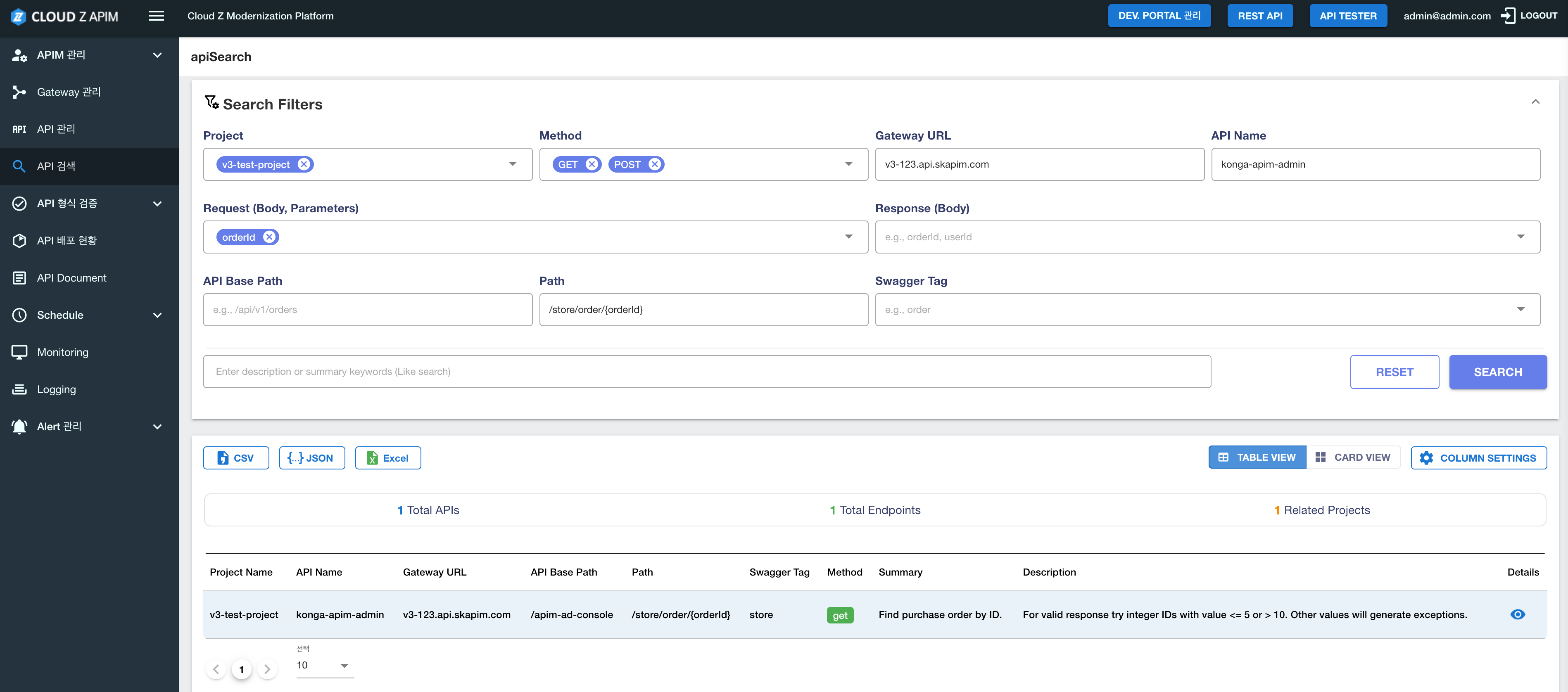Click the hamburger menu icon
Screen dimensions: 1568x692
coord(157,16)
